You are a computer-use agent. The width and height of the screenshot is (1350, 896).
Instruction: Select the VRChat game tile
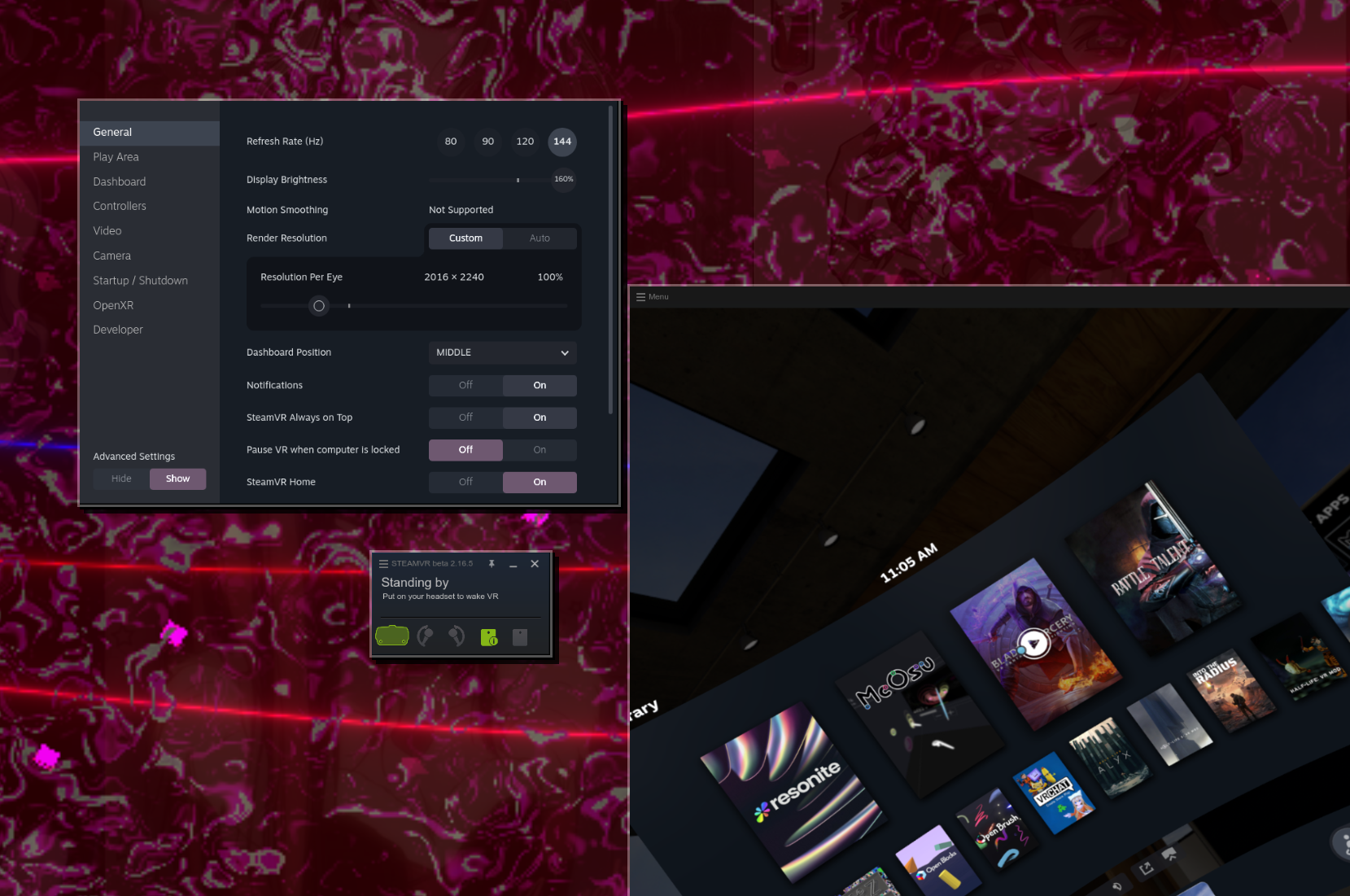click(1053, 792)
